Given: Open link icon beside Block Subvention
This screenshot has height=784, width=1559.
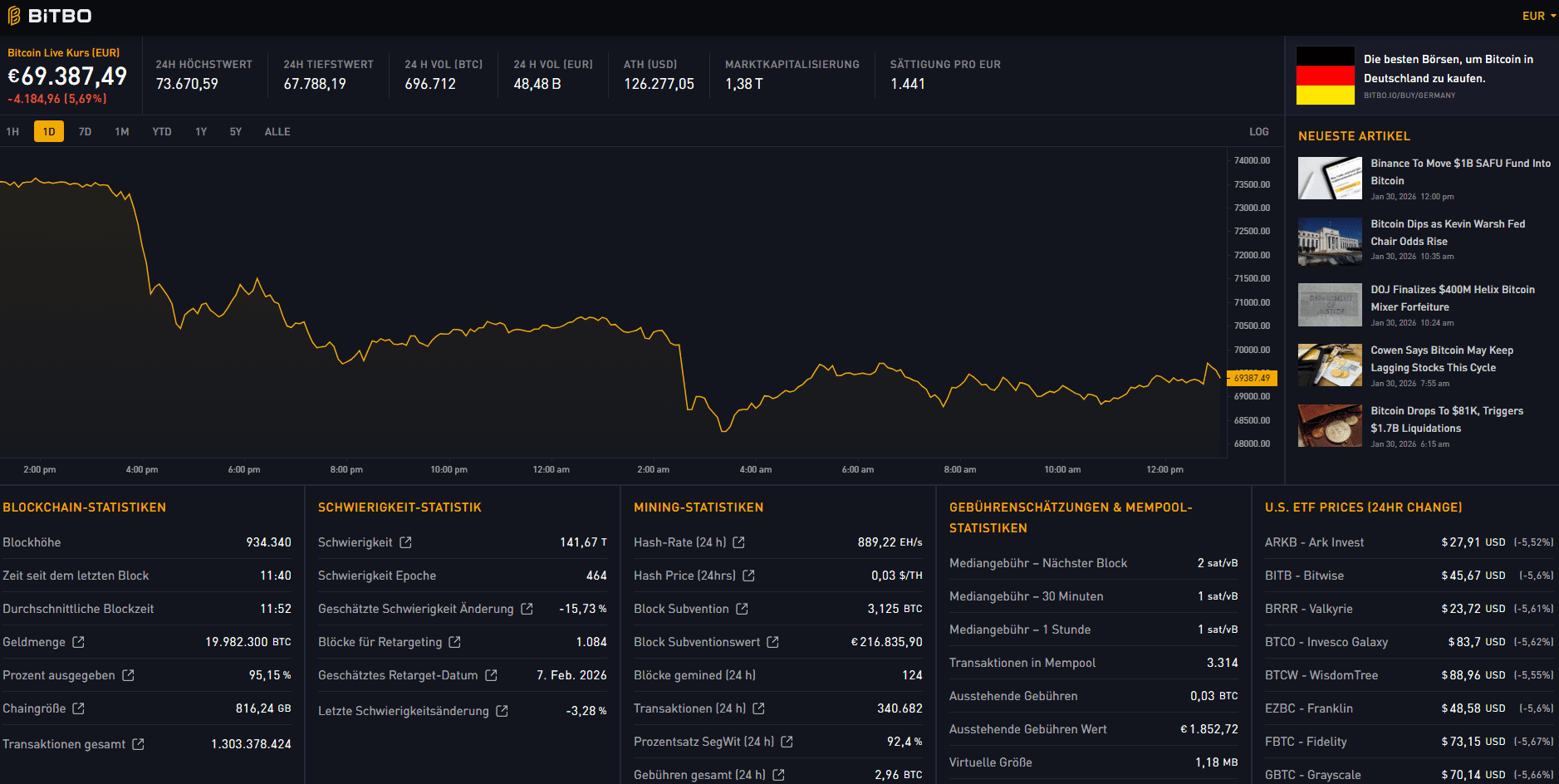Looking at the screenshot, I should click(x=742, y=609).
